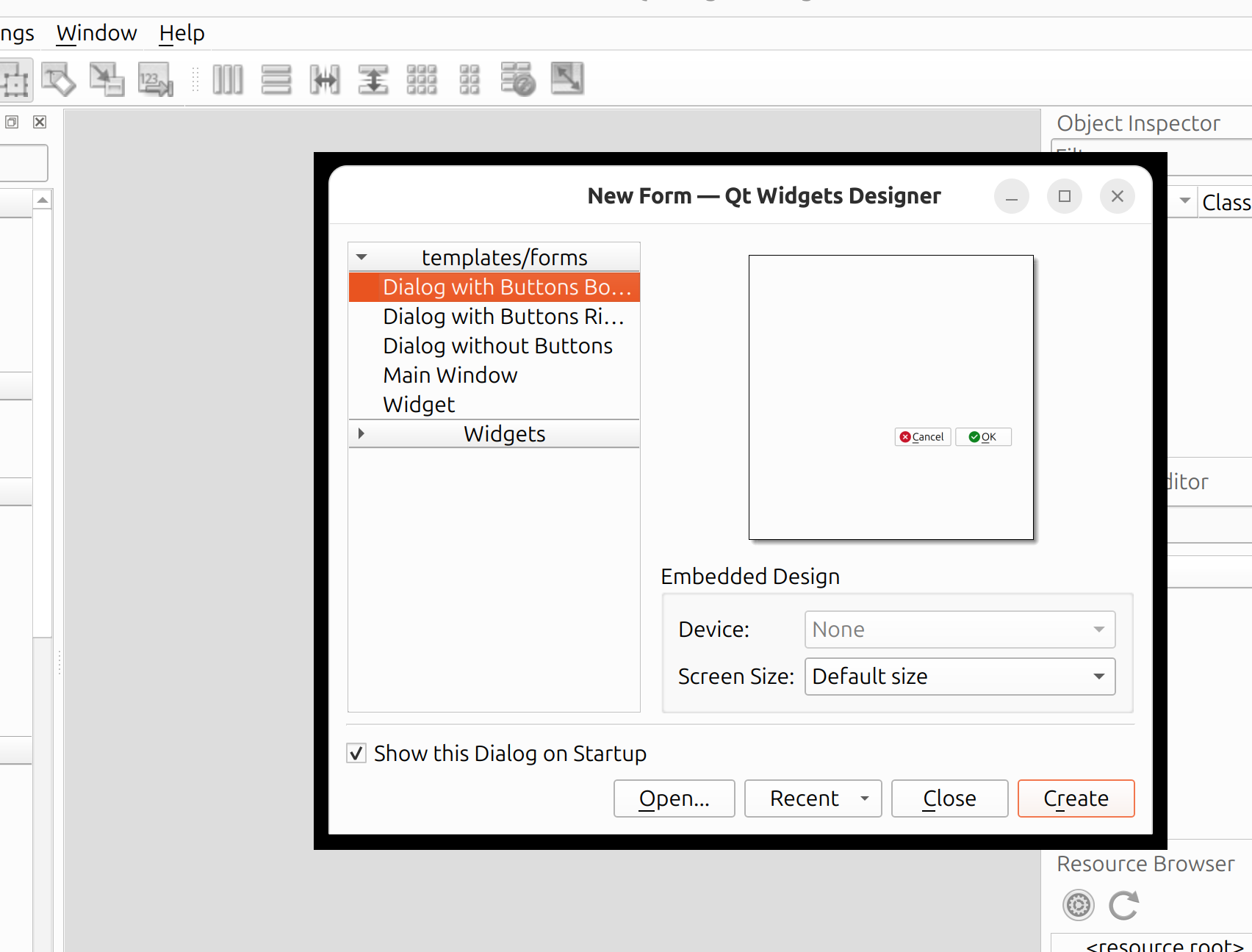Image resolution: width=1252 pixels, height=952 pixels.
Task: Click the Edit Widgets toolbar icon
Action: [15, 79]
